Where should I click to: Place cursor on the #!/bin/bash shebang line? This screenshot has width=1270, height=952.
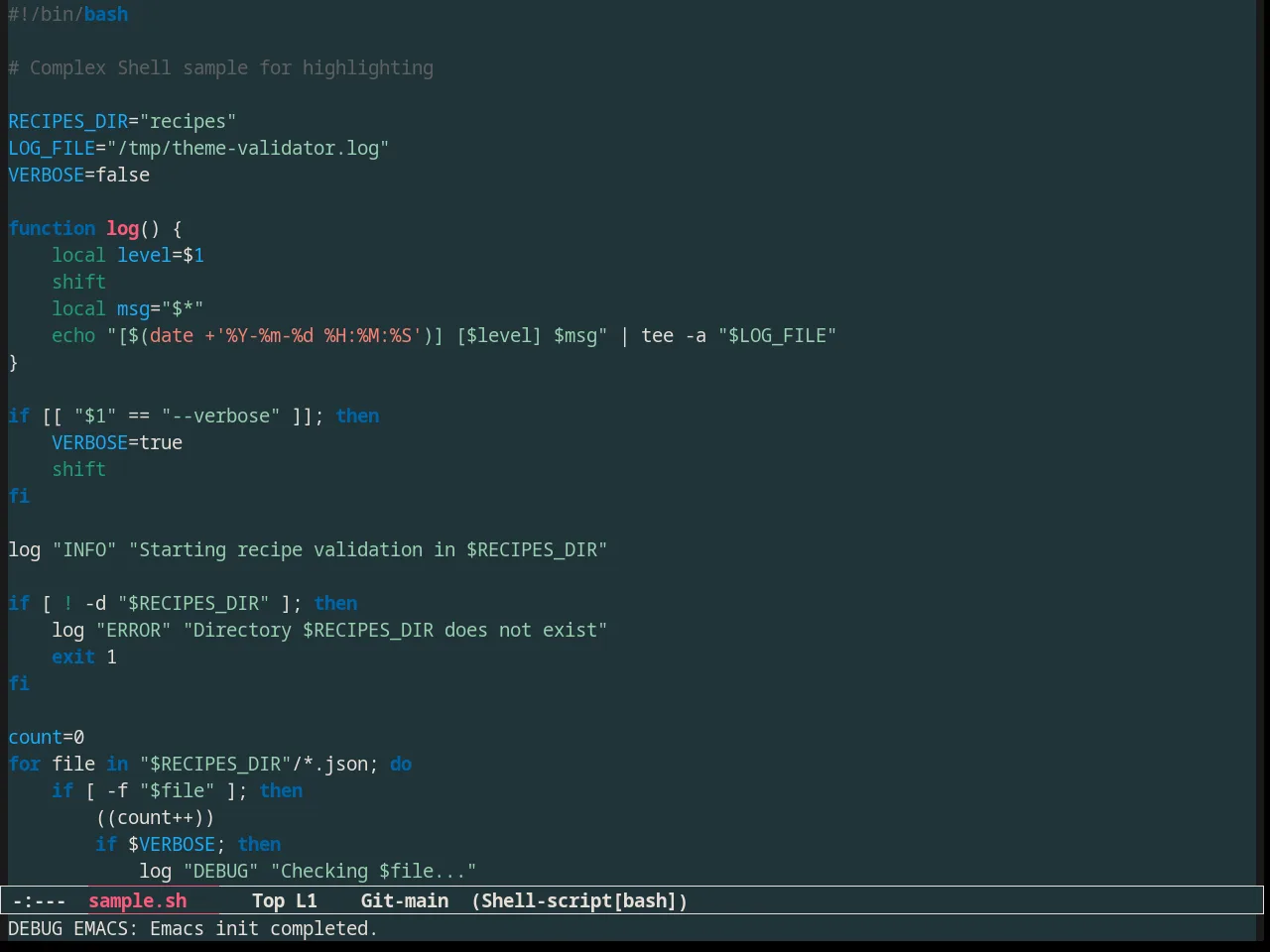(x=67, y=14)
